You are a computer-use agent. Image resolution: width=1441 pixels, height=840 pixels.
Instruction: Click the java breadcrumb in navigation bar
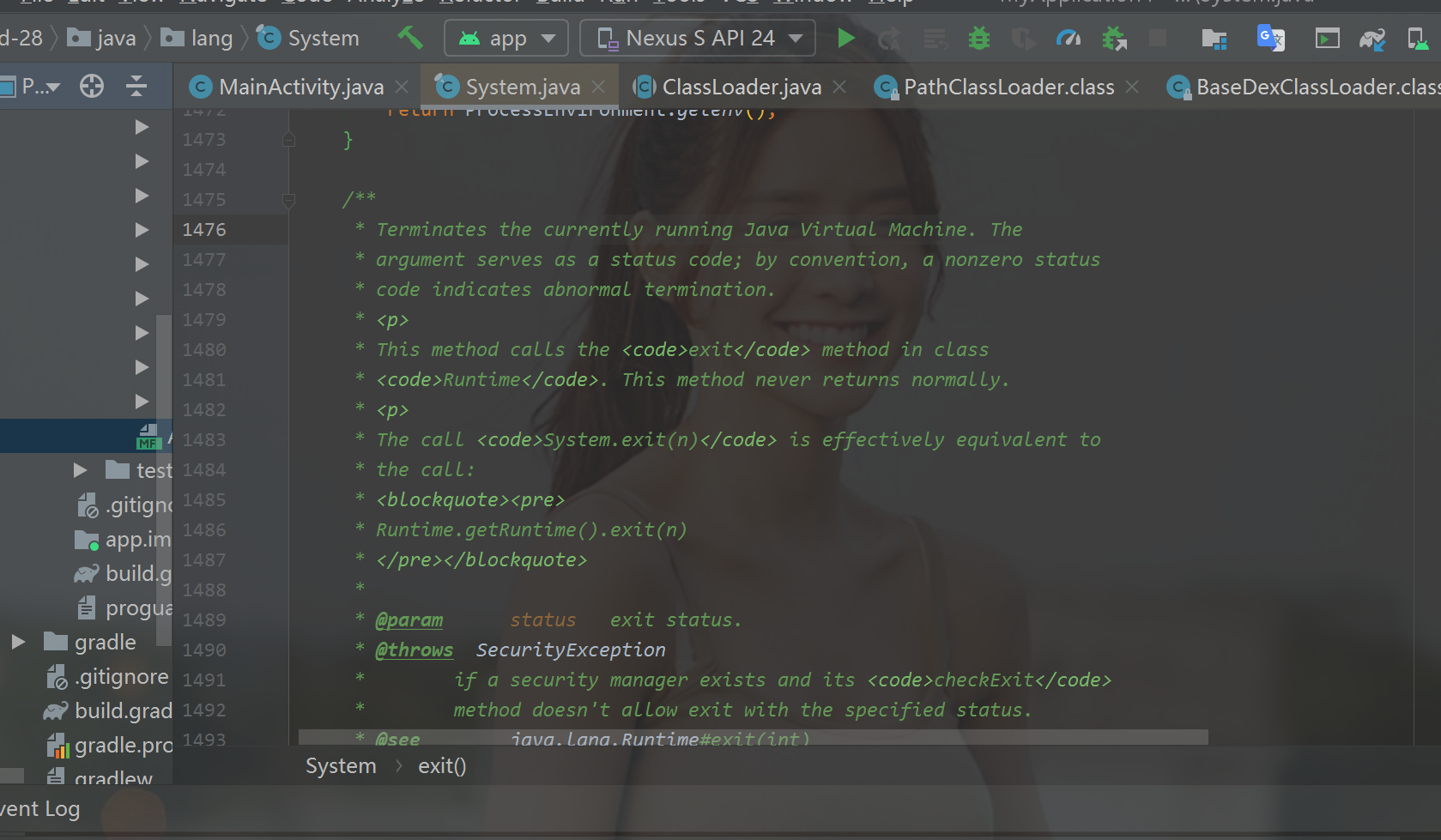(x=102, y=38)
